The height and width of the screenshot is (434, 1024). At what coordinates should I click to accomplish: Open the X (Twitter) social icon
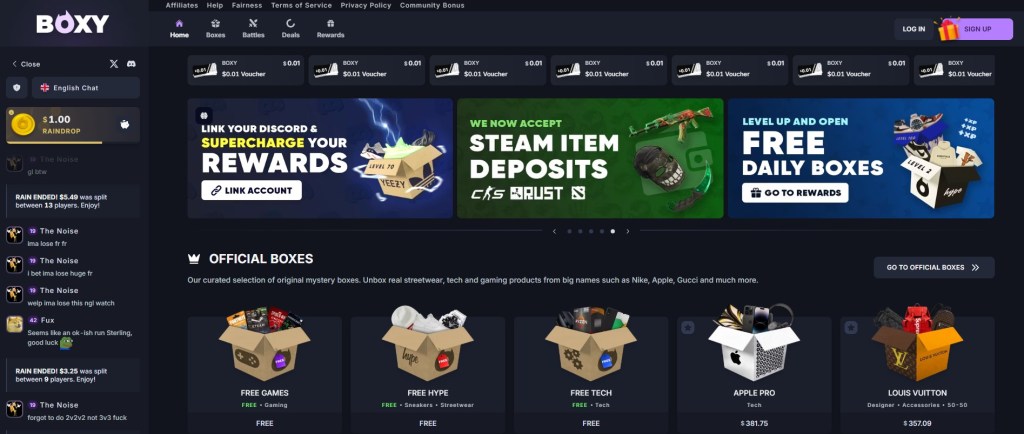click(114, 64)
